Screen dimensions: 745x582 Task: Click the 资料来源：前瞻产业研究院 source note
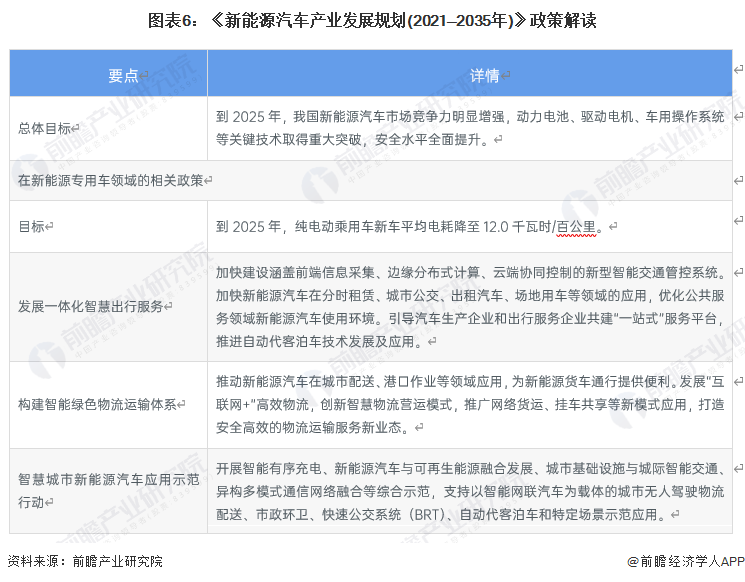[84, 562]
